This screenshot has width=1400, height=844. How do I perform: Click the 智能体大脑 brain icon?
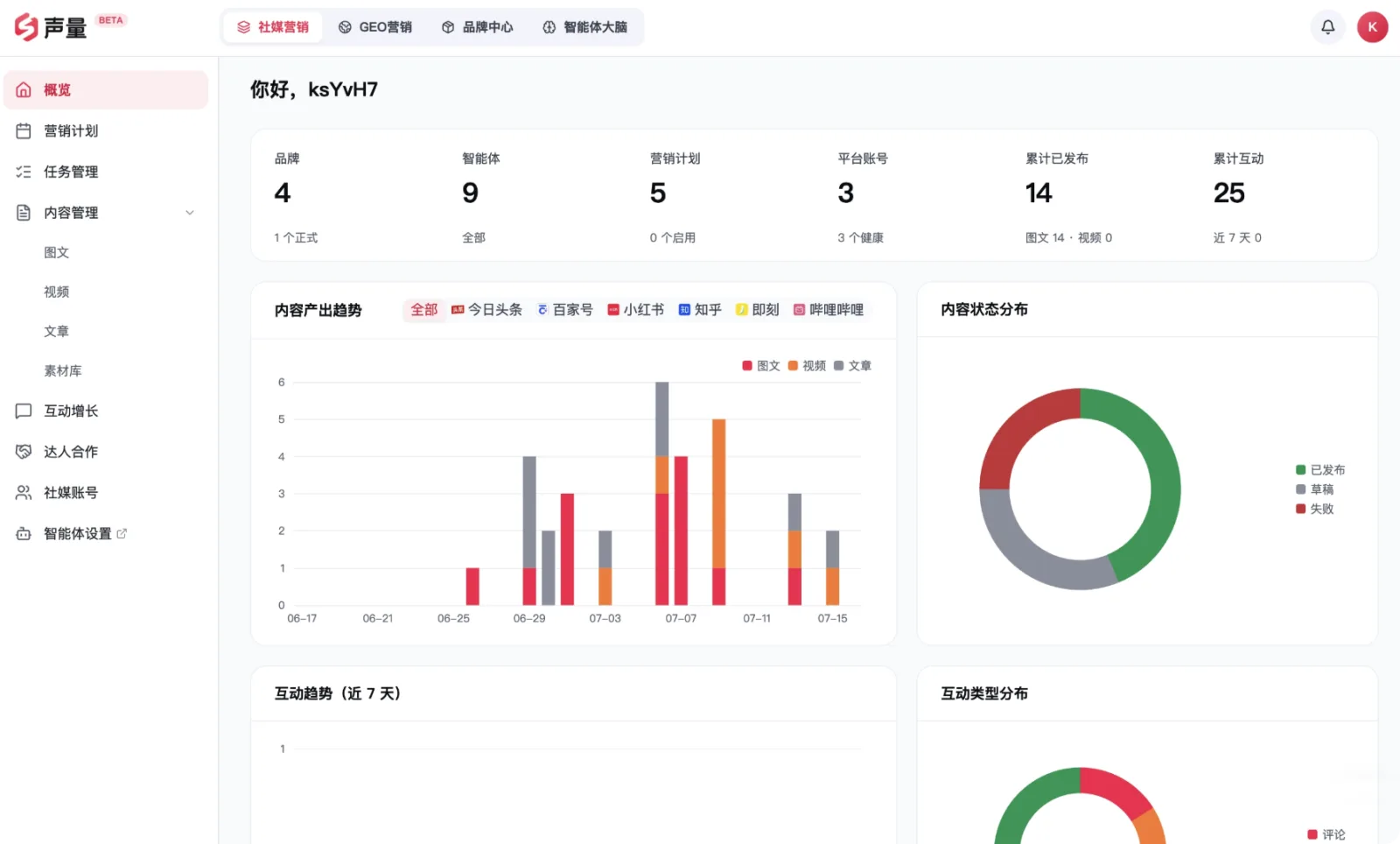(549, 27)
